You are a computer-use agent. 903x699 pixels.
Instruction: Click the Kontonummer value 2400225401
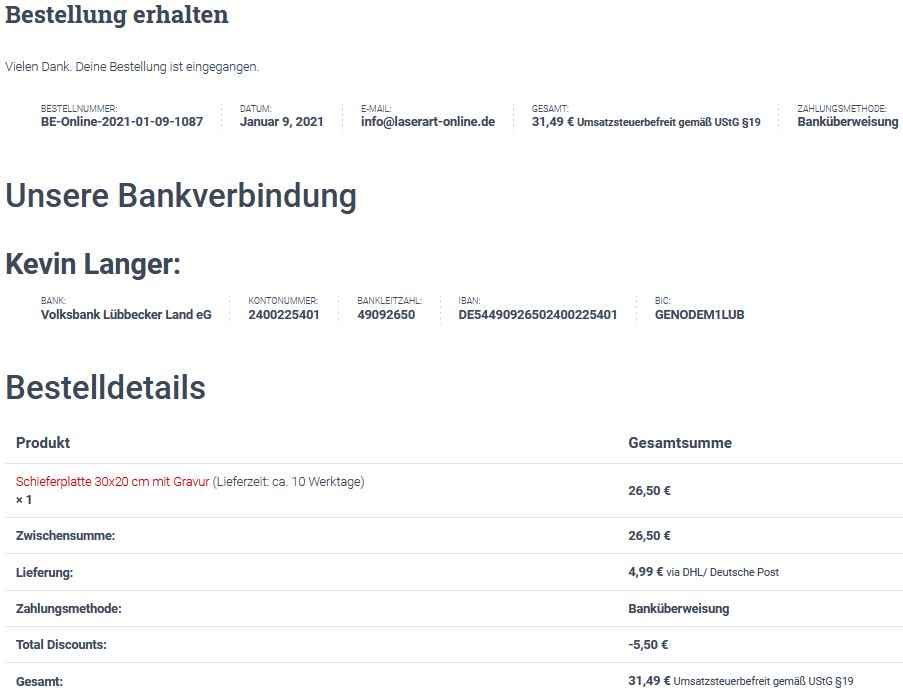click(284, 315)
